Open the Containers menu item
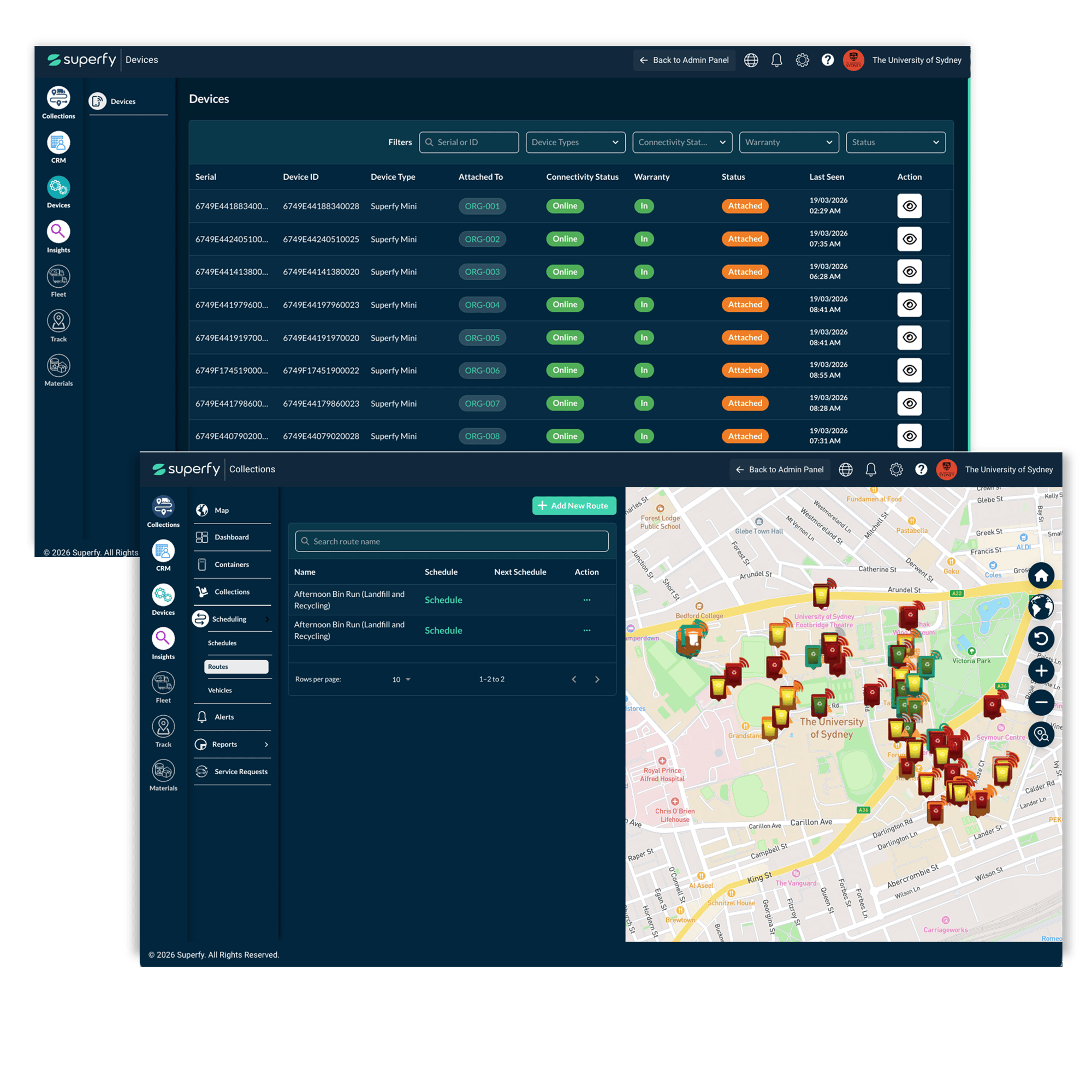Viewport: 1092px width, 1092px height. (x=231, y=565)
